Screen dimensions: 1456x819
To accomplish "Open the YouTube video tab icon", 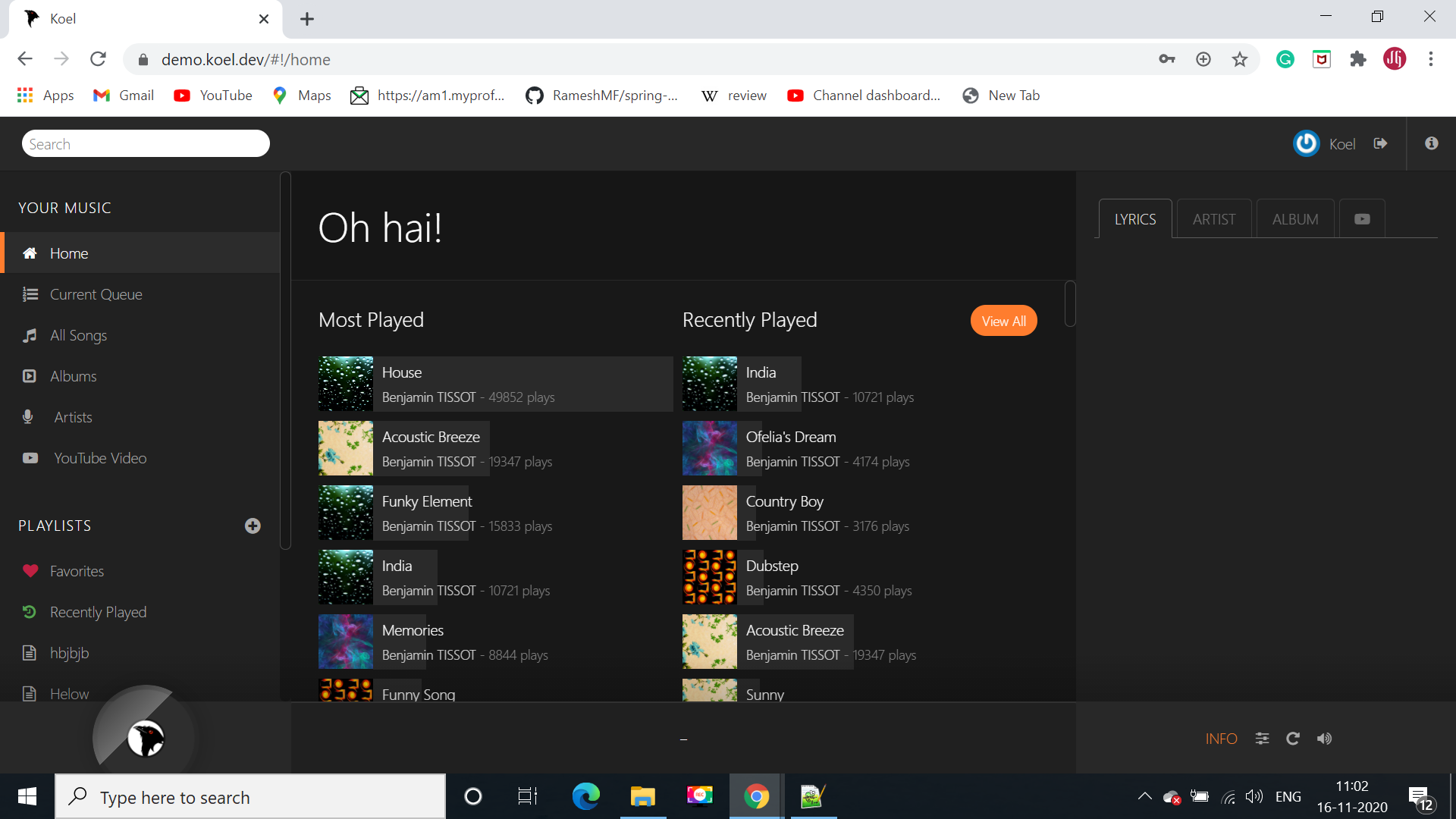I will [x=1362, y=219].
